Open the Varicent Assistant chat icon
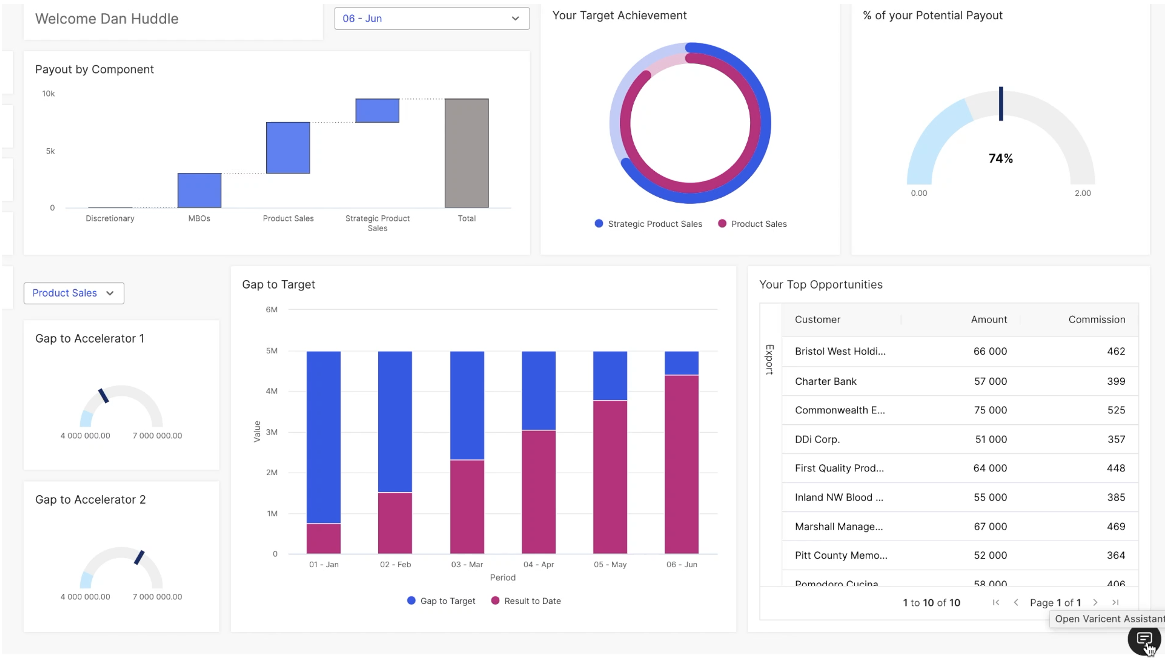Screen dimensions: 1172x660 click(1144, 640)
